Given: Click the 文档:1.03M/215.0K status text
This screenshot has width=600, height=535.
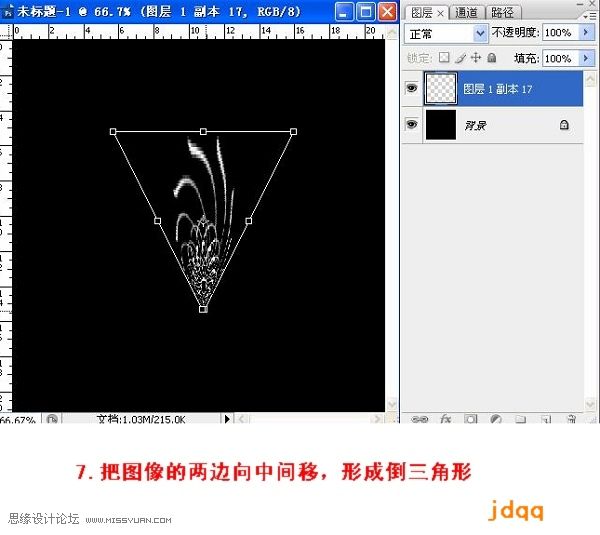Looking at the screenshot, I should click(142, 419).
